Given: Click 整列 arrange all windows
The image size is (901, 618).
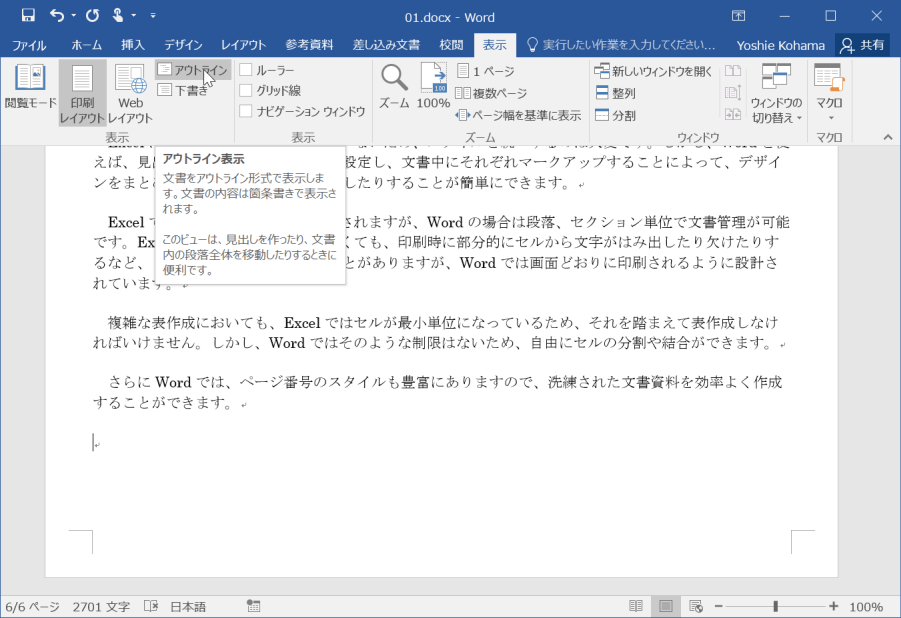Looking at the screenshot, I should pos(615,93).
